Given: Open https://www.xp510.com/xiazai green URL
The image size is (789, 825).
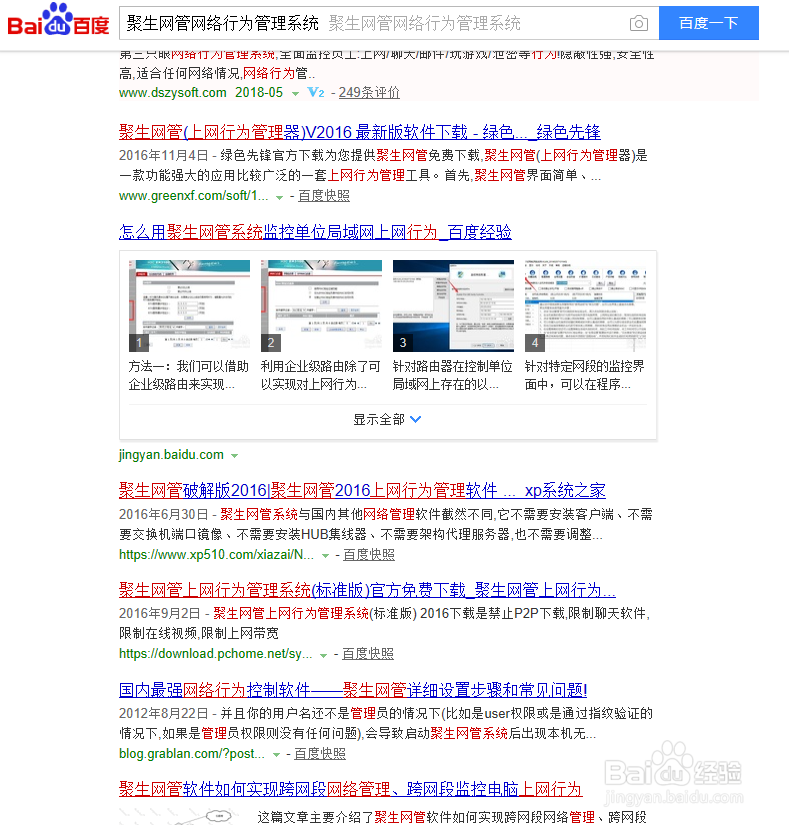Looking at the screenshot, I should (216, 555).
